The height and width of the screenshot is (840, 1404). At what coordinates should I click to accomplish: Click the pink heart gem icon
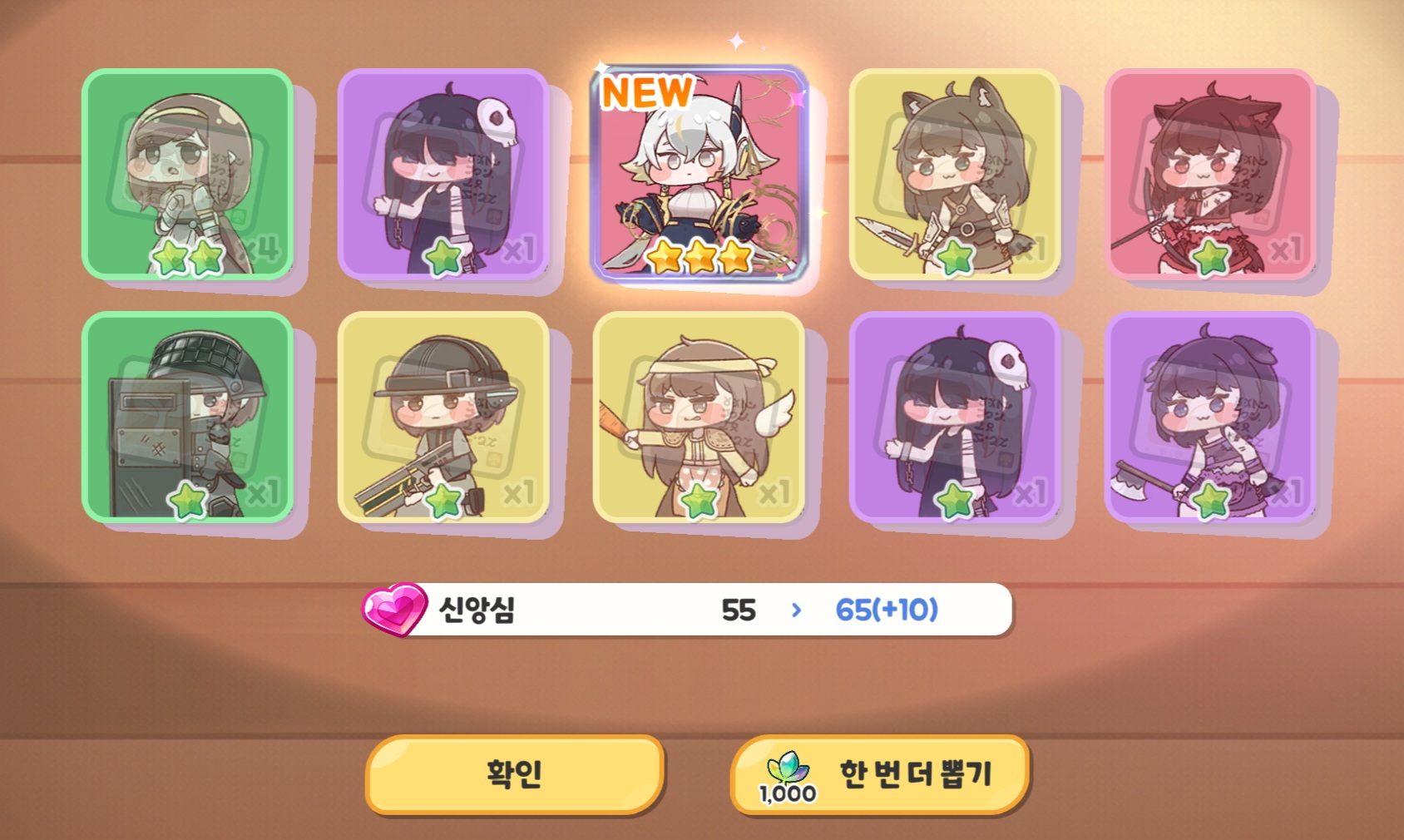(394, 609)
